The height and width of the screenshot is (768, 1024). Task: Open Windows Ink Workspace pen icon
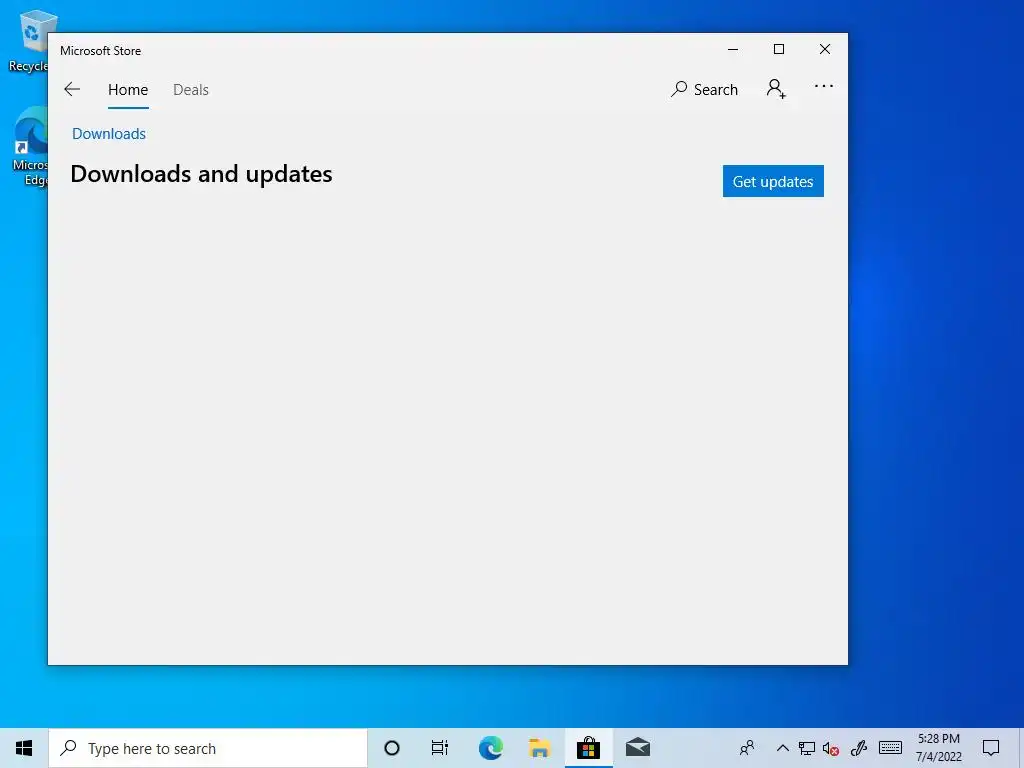(859, 748)
